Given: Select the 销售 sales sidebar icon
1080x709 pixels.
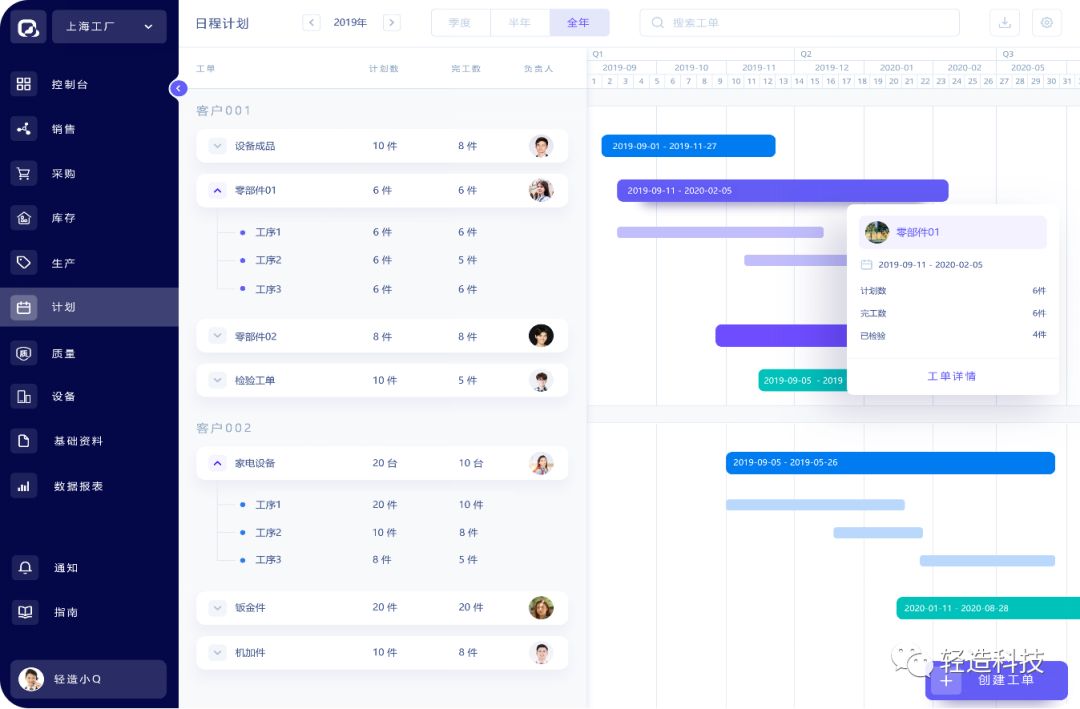Looking at the screenshot, I should point(24,128).
